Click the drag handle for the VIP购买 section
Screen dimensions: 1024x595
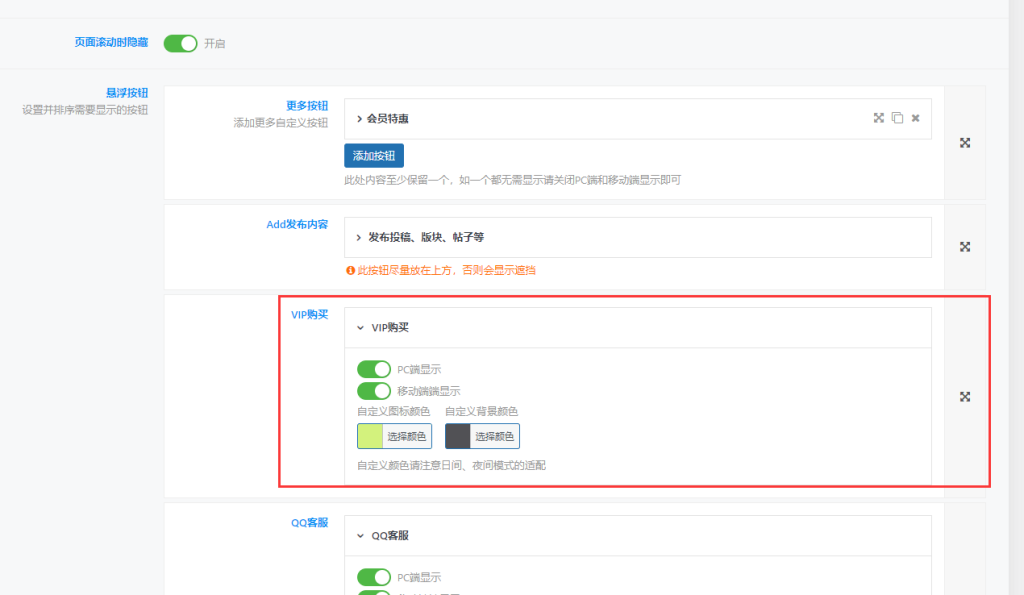coord(964,396)
